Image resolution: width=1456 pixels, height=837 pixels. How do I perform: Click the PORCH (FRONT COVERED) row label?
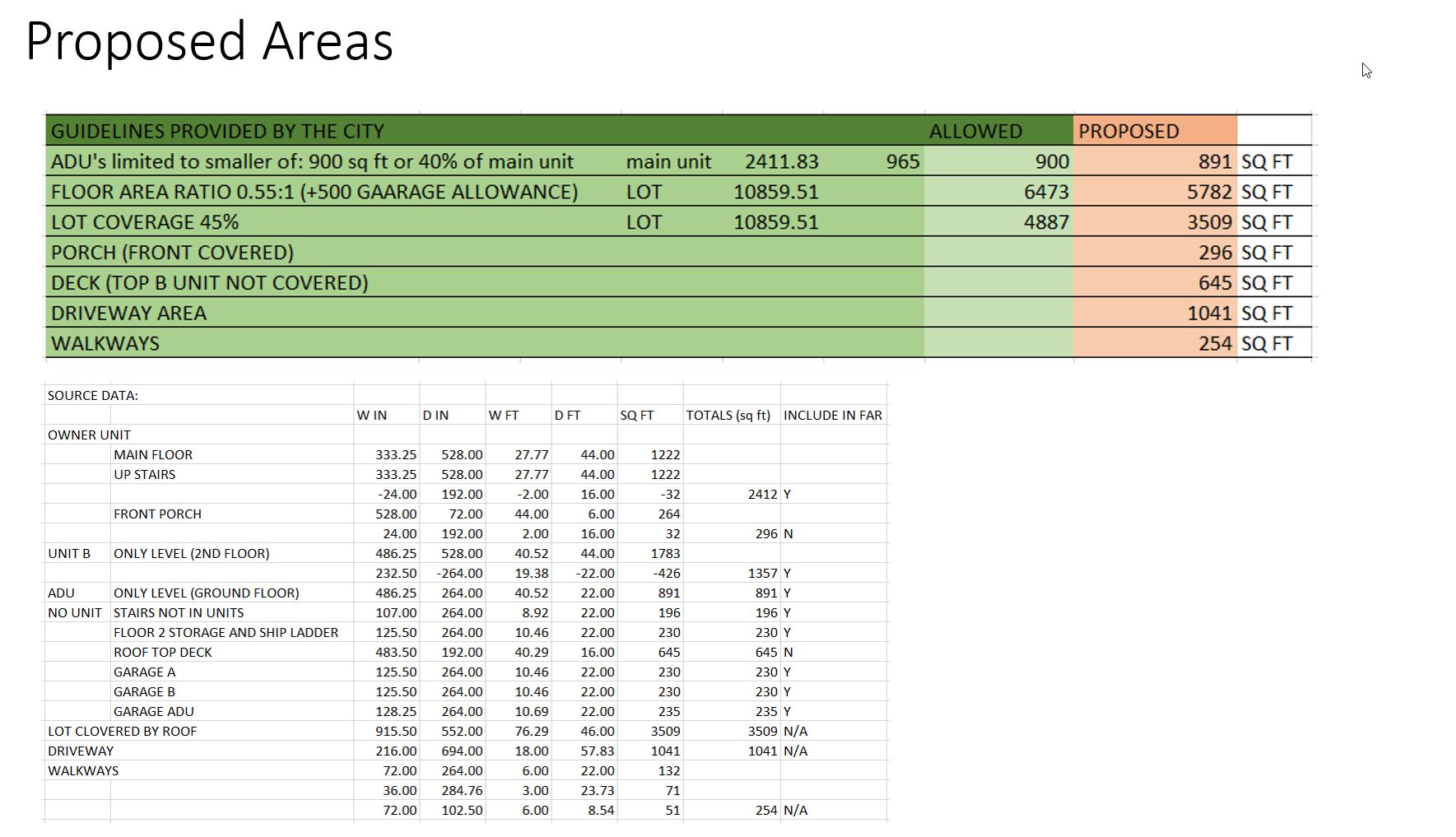[172, 253]
